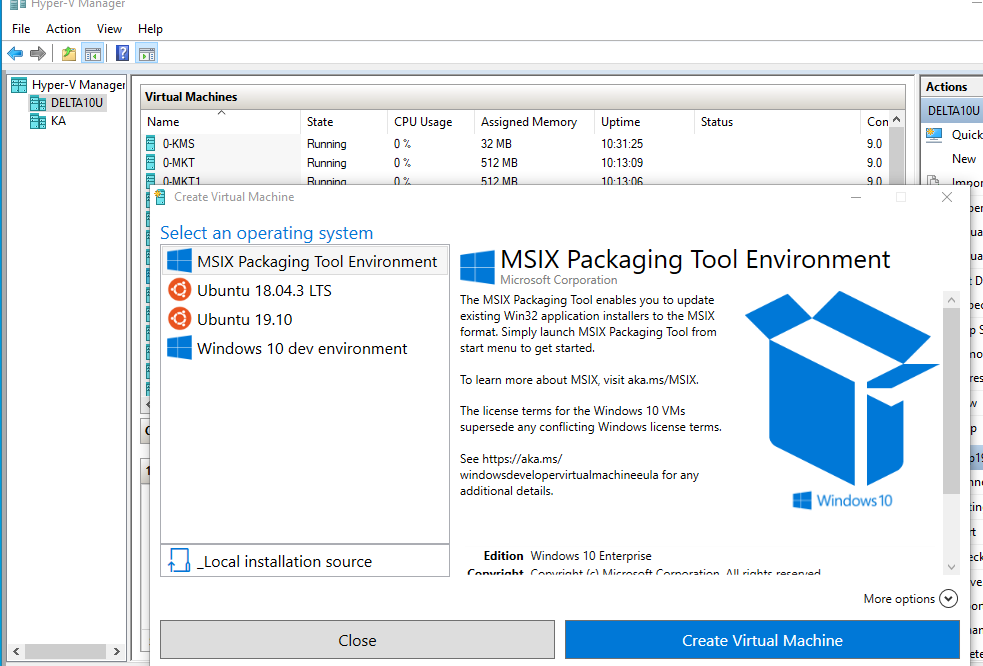Click the 0-KMS virtual machine icon
Image resolution: width=983 pixels, height=666 pixels.
[150, 144]
